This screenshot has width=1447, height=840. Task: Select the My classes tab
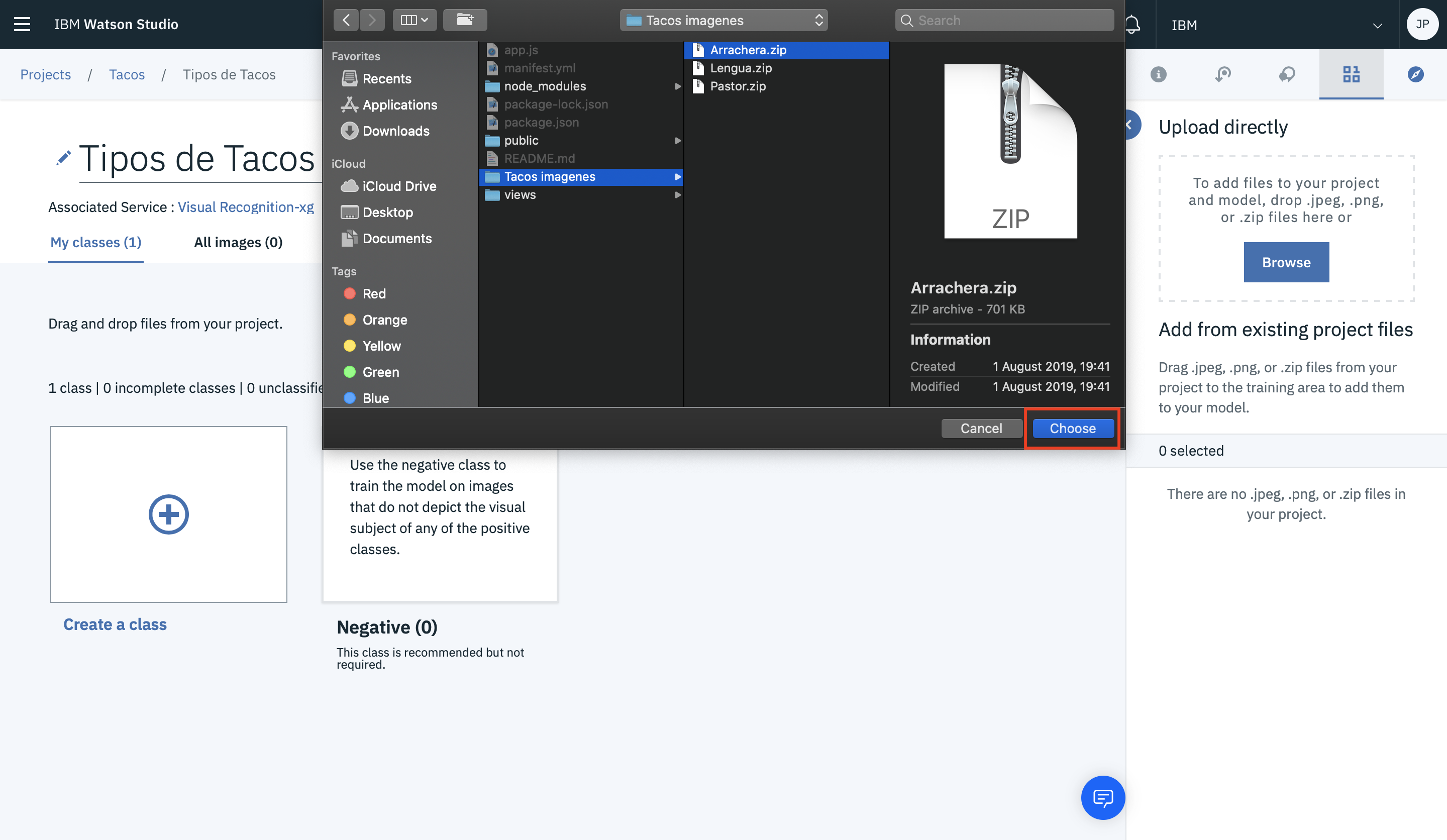coord(96,242)
